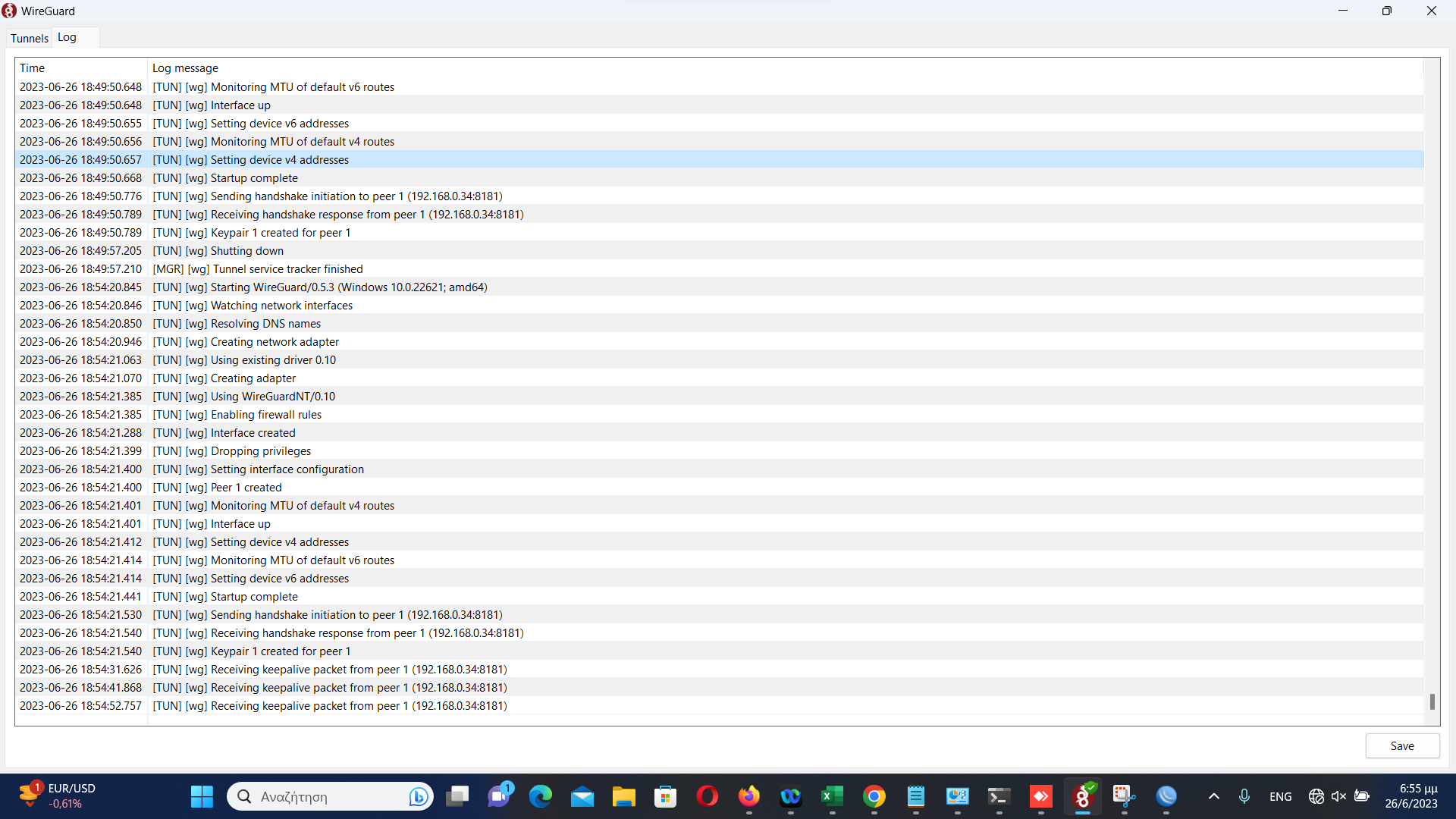1456x819 pixels.
Task: Expand hidden system tray icons chevron
Action: pyautogui.click(x=1213, y=796)
